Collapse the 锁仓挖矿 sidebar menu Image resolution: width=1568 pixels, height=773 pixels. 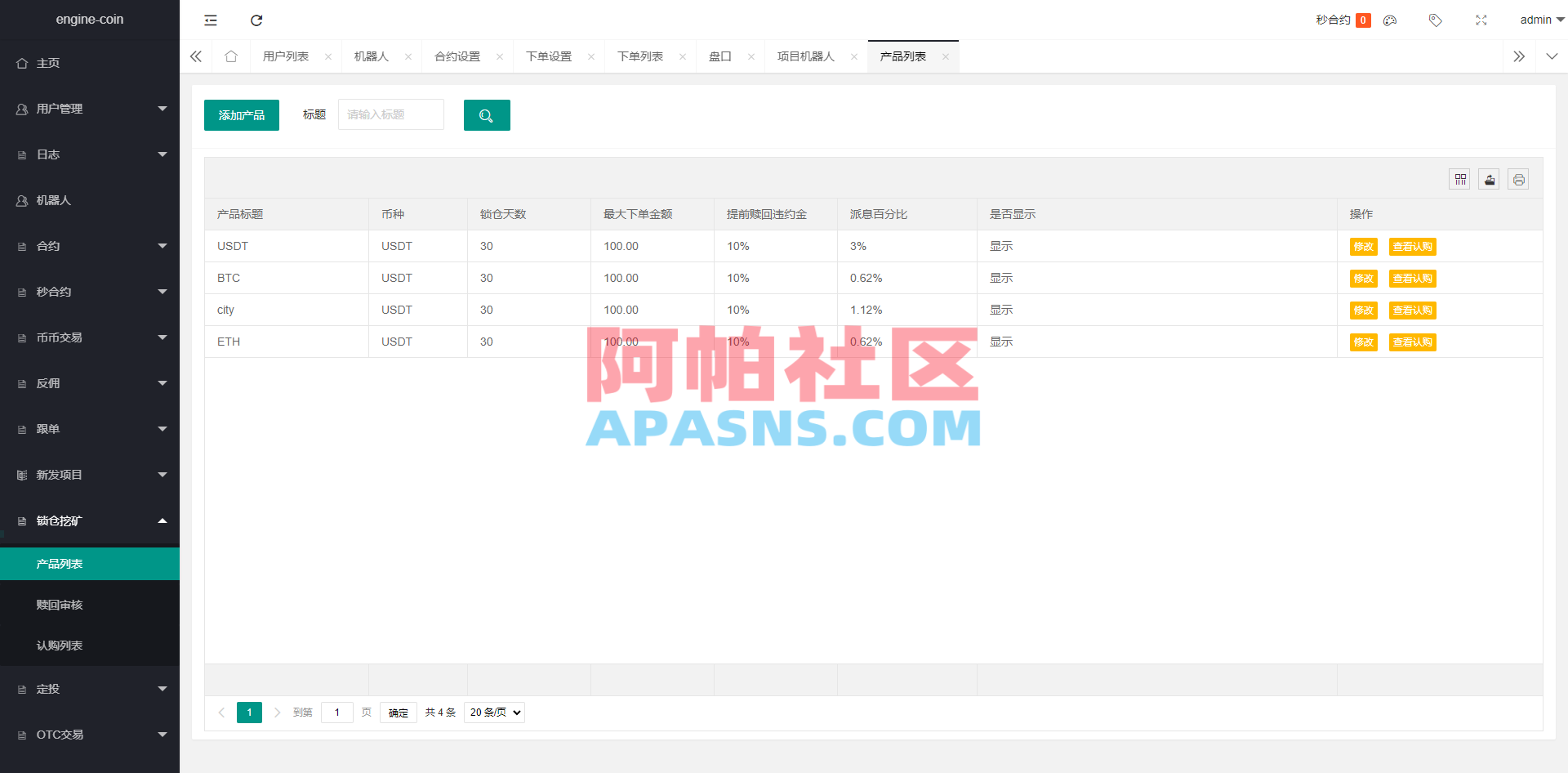coord(90,521)
